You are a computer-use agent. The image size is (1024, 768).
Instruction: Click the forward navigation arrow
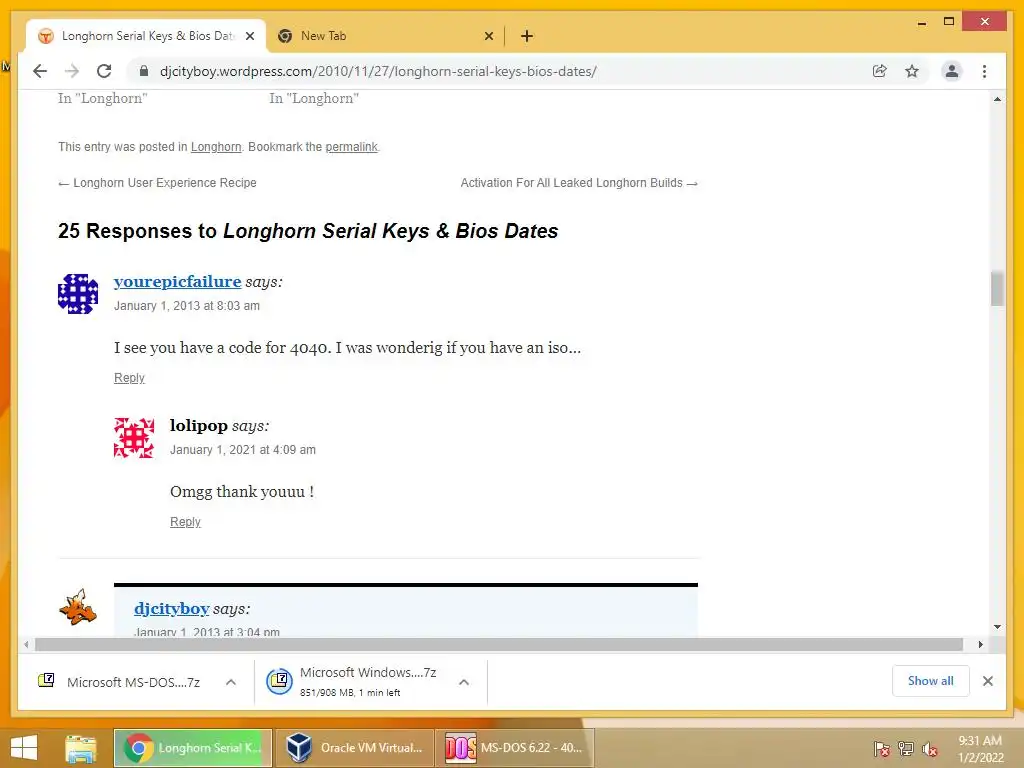72,71
